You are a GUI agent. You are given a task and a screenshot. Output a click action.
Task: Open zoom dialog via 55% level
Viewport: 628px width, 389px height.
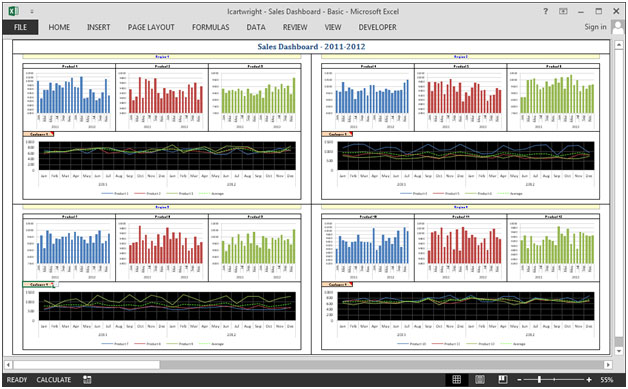(x=607, y=380)
